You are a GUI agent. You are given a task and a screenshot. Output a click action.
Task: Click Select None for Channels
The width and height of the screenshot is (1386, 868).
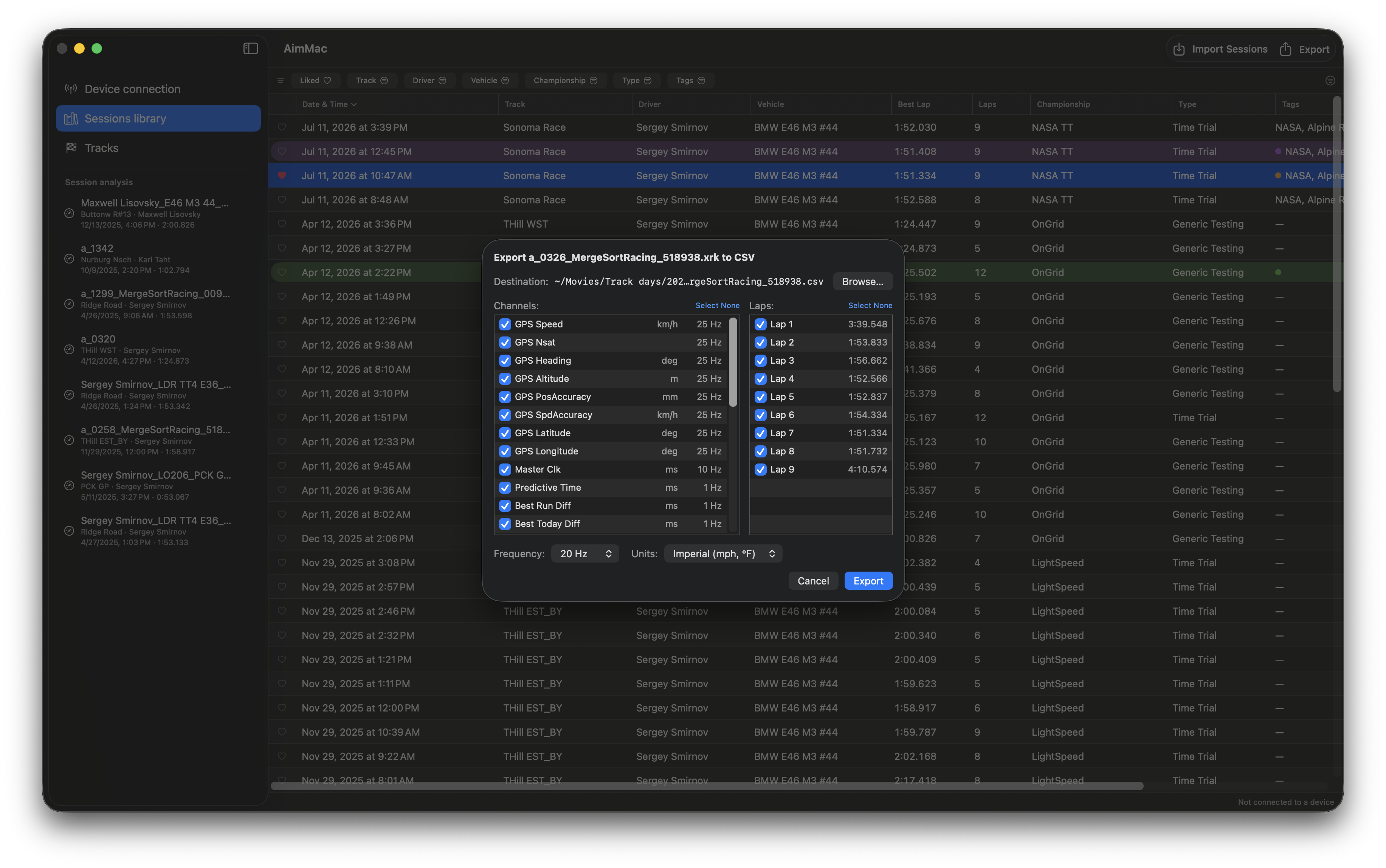[x=717, y=306]
